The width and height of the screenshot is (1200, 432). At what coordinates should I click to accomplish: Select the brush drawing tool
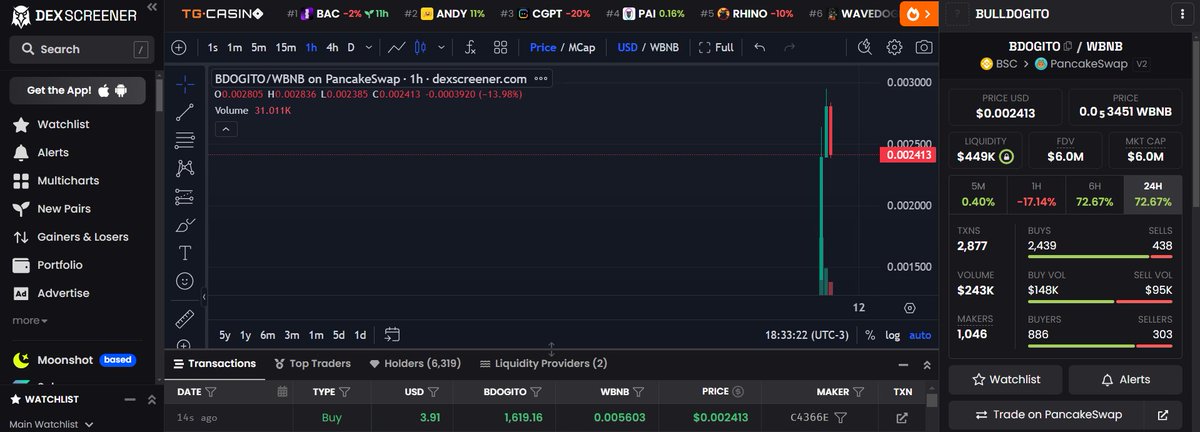coord(184,225)
